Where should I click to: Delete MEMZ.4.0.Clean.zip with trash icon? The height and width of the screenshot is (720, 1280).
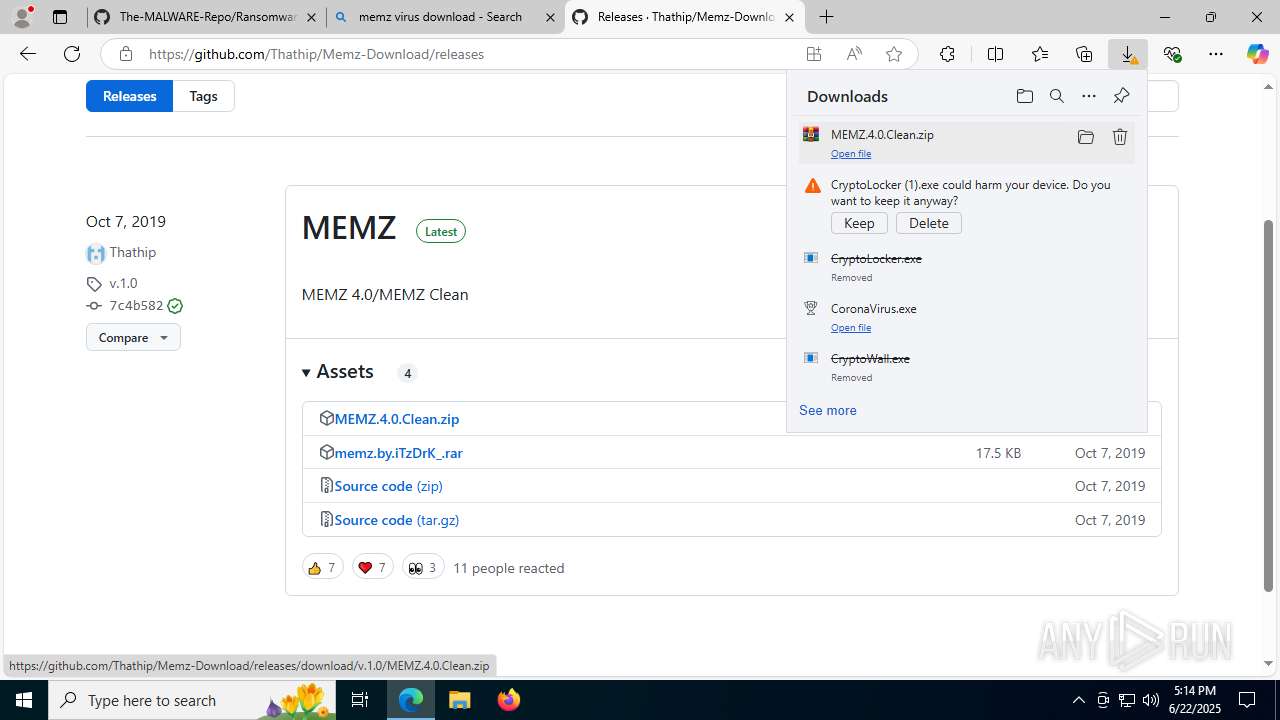1120,137
